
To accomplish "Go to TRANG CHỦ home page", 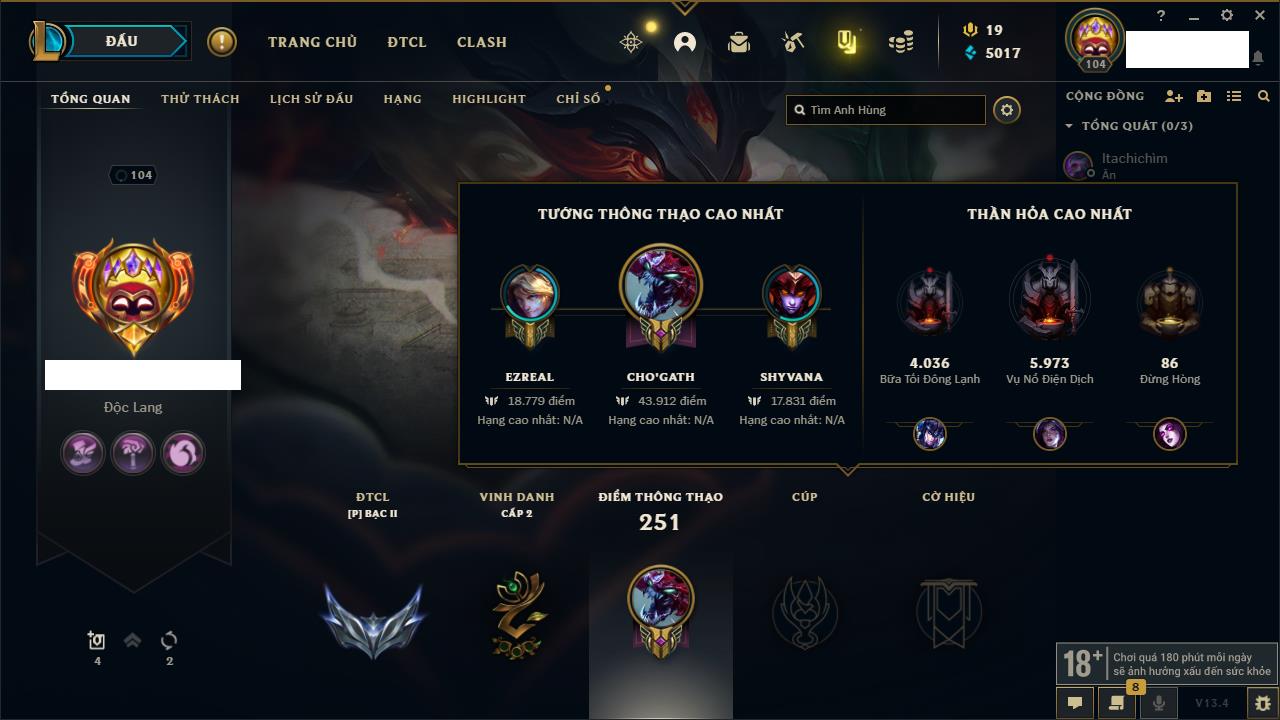I will [312, 42].
